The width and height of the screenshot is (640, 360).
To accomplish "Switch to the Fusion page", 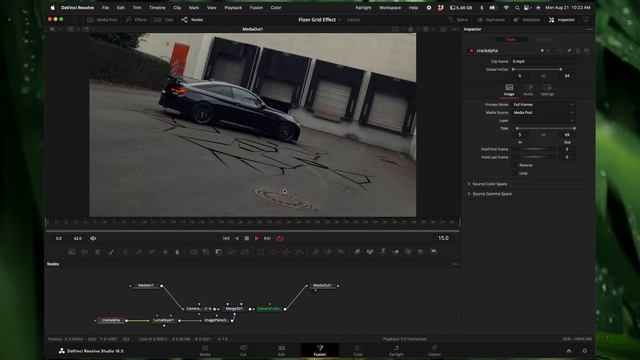I will tap(320, 351).
